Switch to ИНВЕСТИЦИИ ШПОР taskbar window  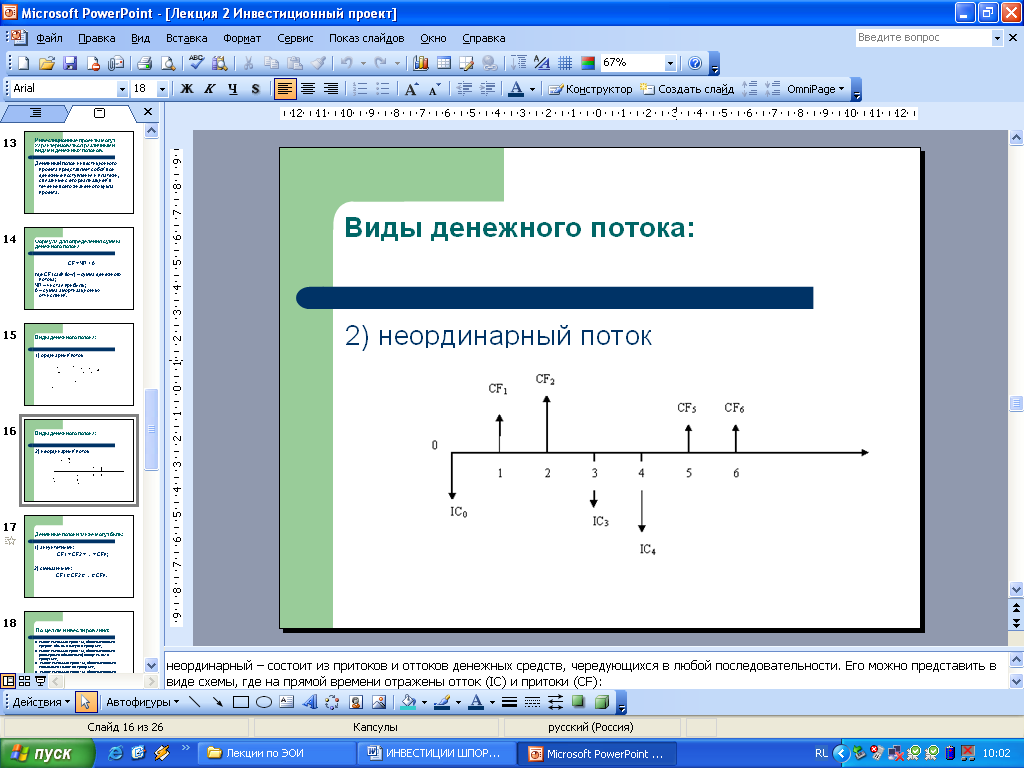click(x=435, y=753)
